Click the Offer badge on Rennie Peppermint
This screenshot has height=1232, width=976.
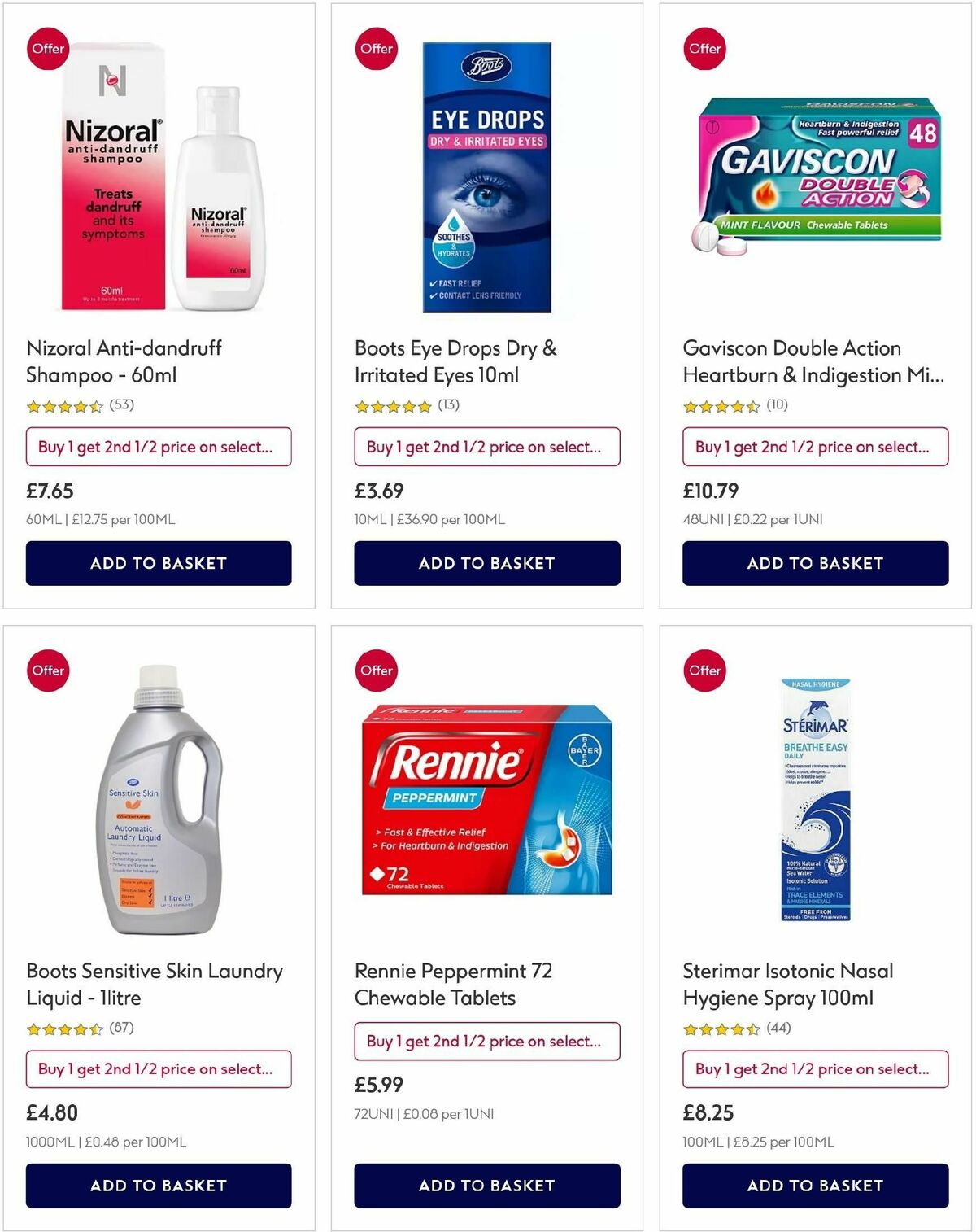(x=376, y=671)
